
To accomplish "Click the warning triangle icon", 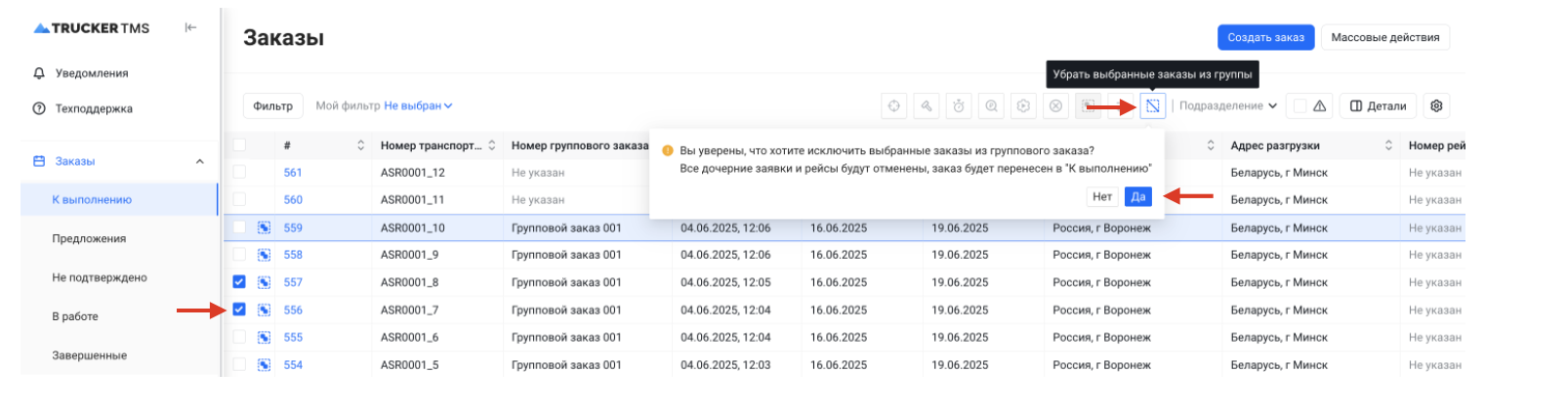I will (1319, 106).
